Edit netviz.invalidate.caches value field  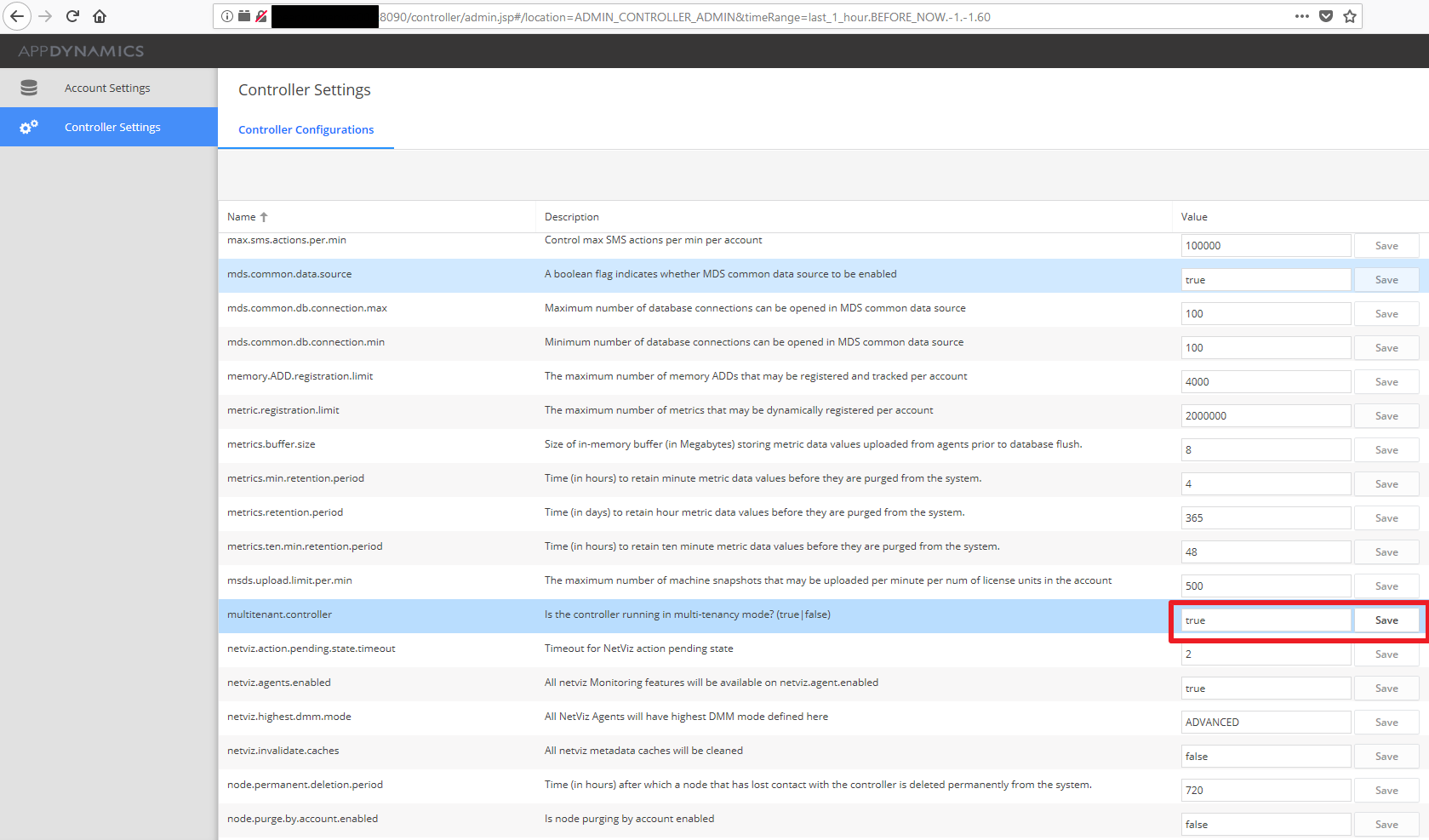click(x=1266, y=757)
